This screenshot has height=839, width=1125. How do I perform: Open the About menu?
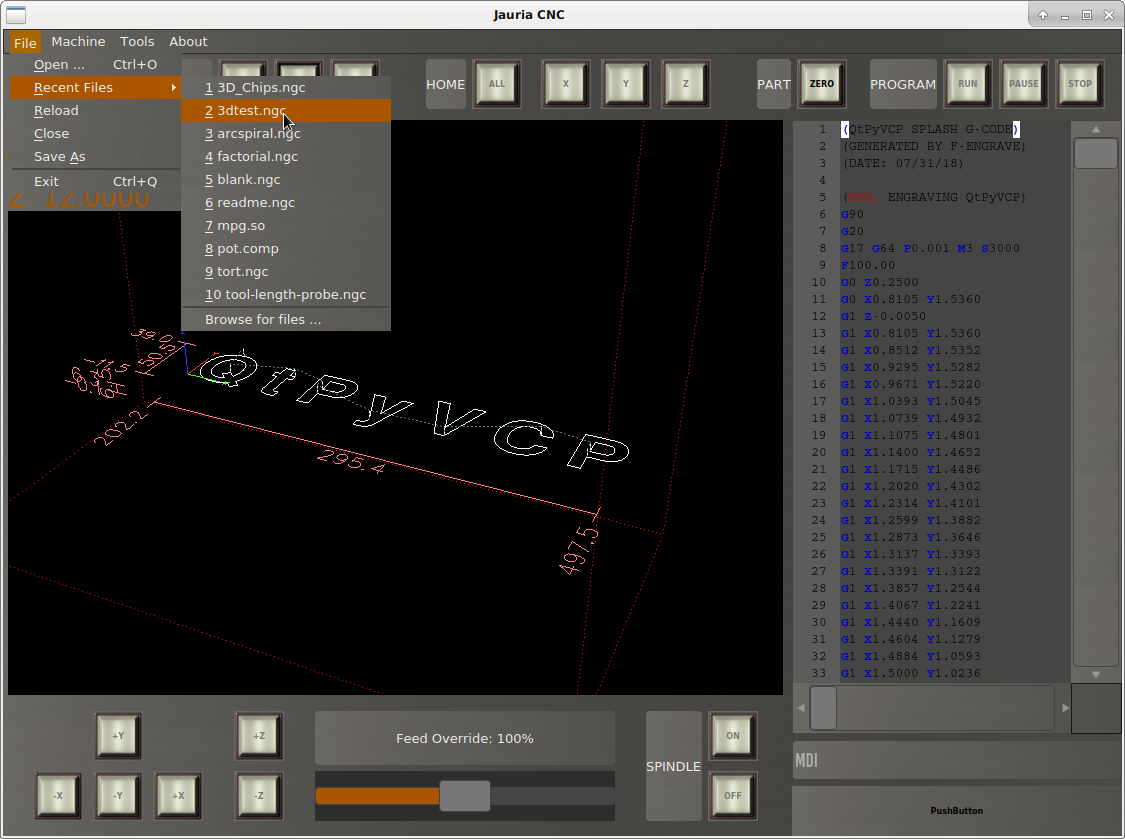pyautogui.click(x=188, y=42)
